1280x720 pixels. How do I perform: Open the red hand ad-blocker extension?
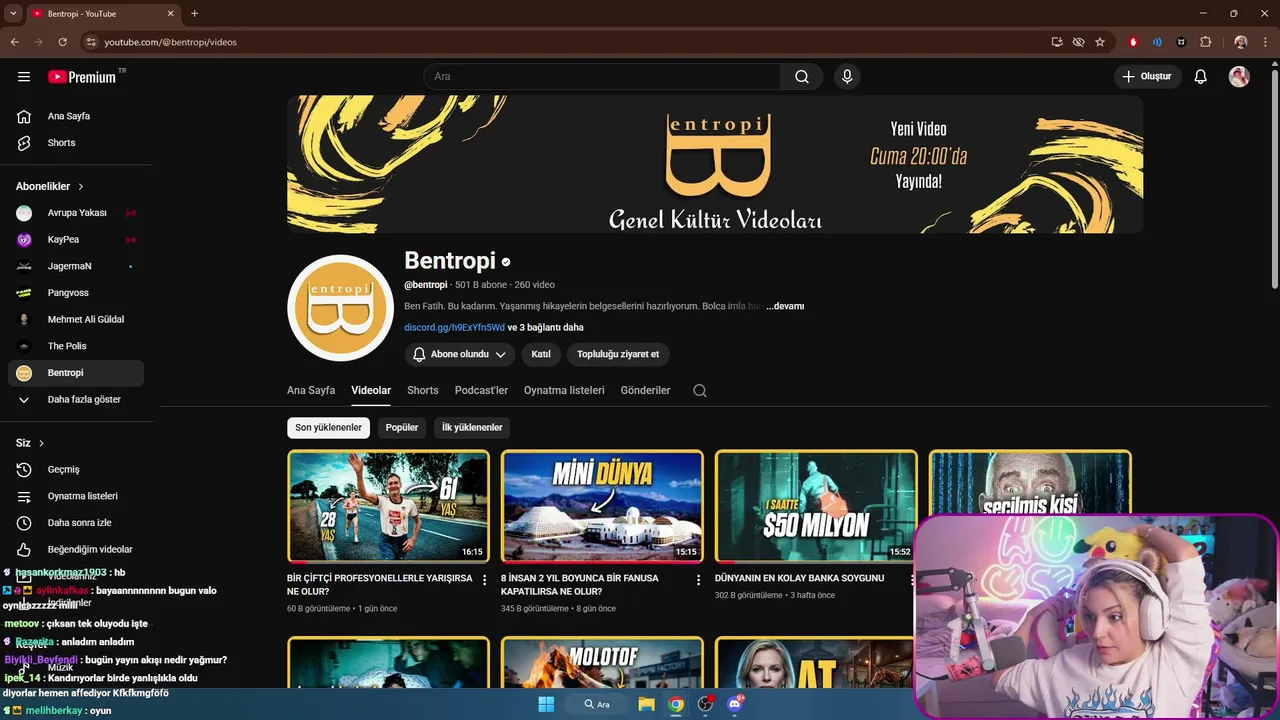point(1133,42)
